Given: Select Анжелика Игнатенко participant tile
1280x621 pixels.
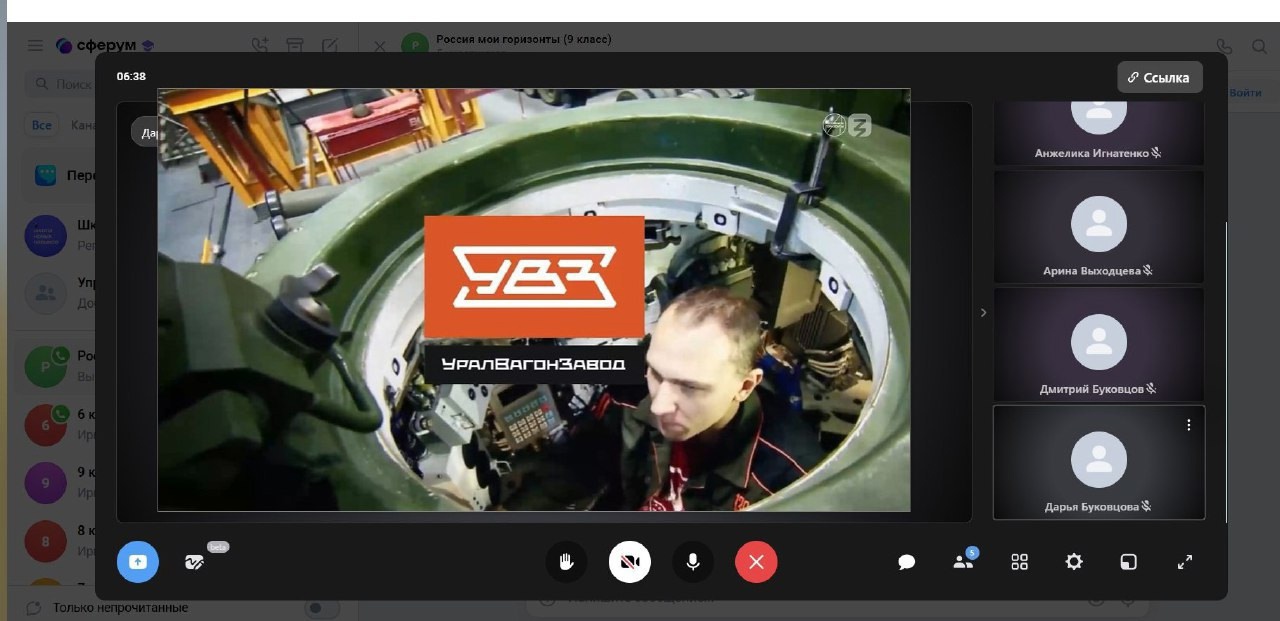Looking at the screenshot, I should pyautogui.click(x=1099, y=132).
